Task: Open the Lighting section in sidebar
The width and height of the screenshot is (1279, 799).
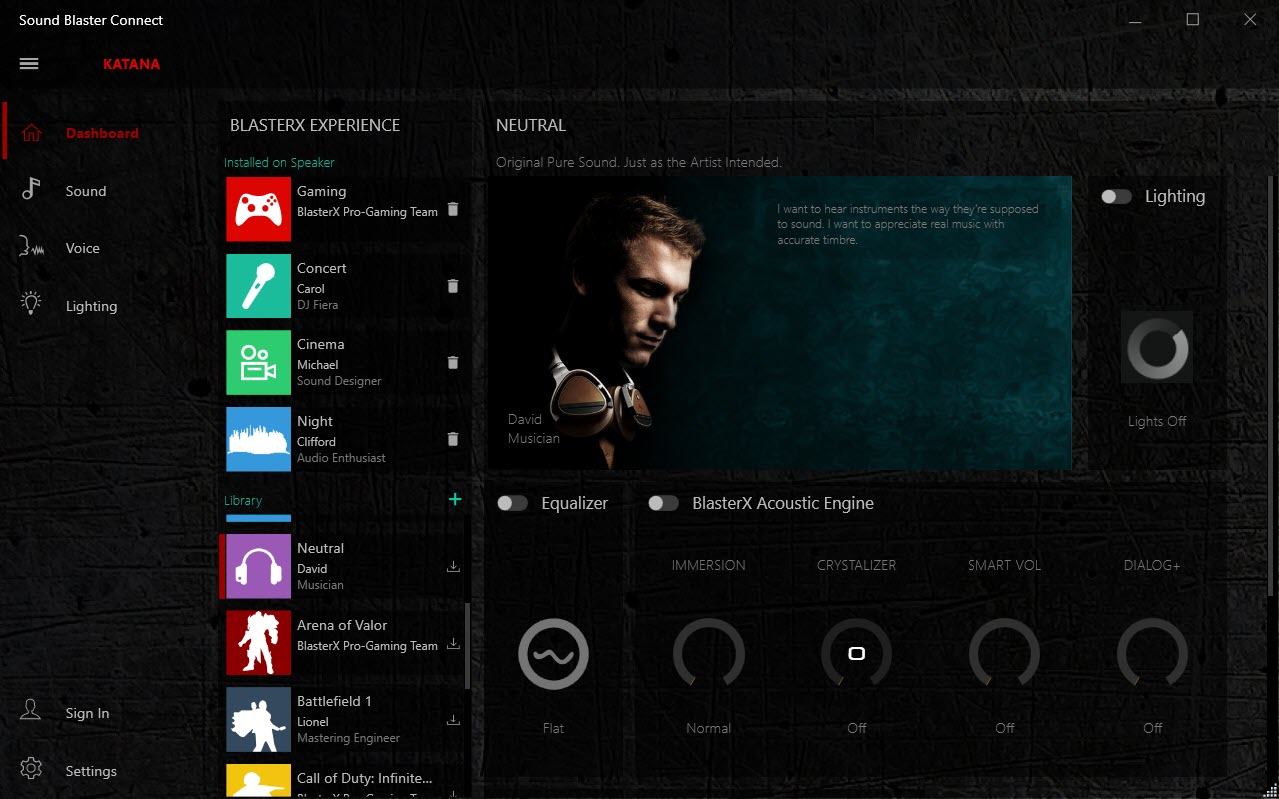Action: (91, 306)
